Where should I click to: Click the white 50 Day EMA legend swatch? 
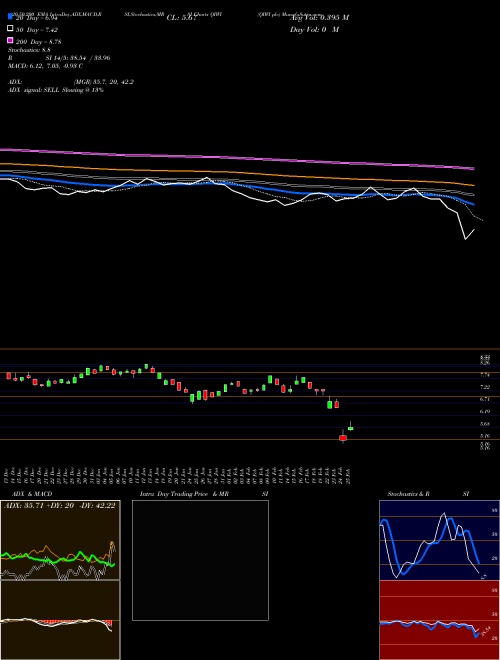click(10, 29)
